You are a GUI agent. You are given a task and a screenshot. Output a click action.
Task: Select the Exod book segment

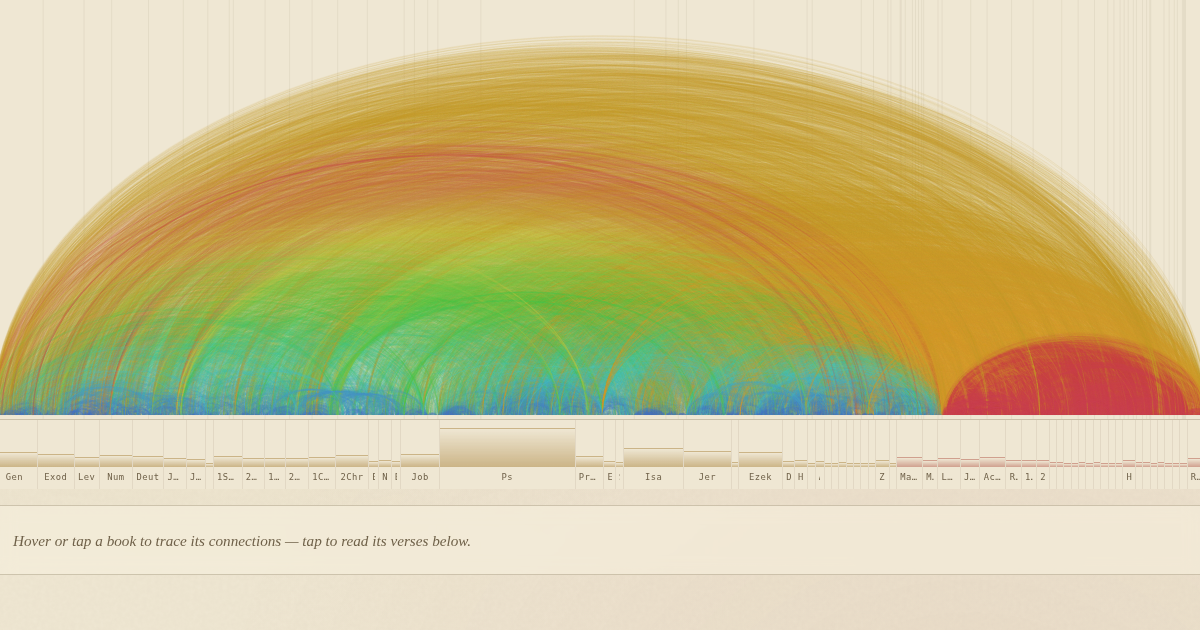(x=56, y=454)
